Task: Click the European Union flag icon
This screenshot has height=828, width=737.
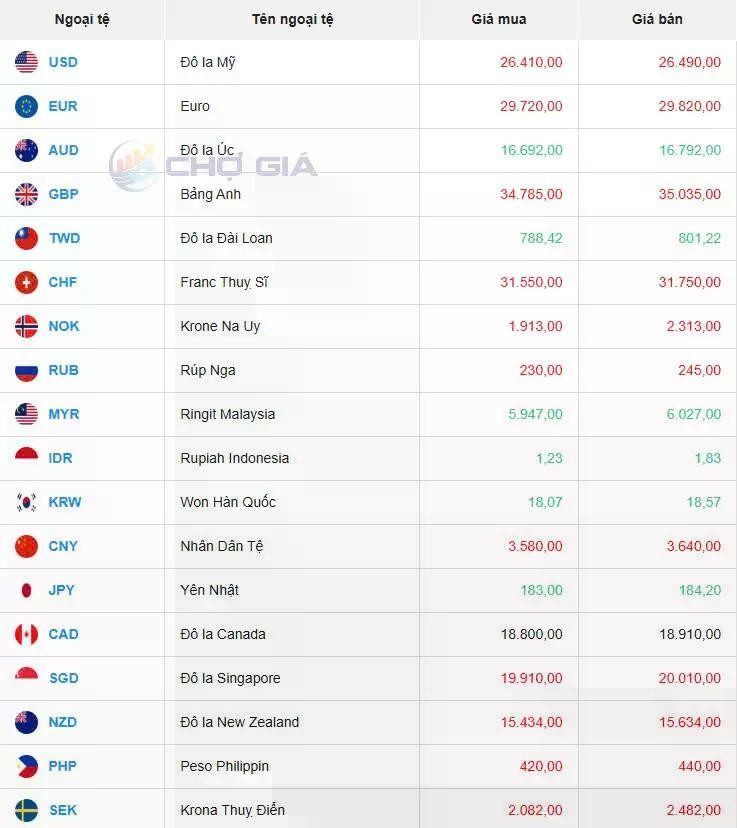Action: 26,106
